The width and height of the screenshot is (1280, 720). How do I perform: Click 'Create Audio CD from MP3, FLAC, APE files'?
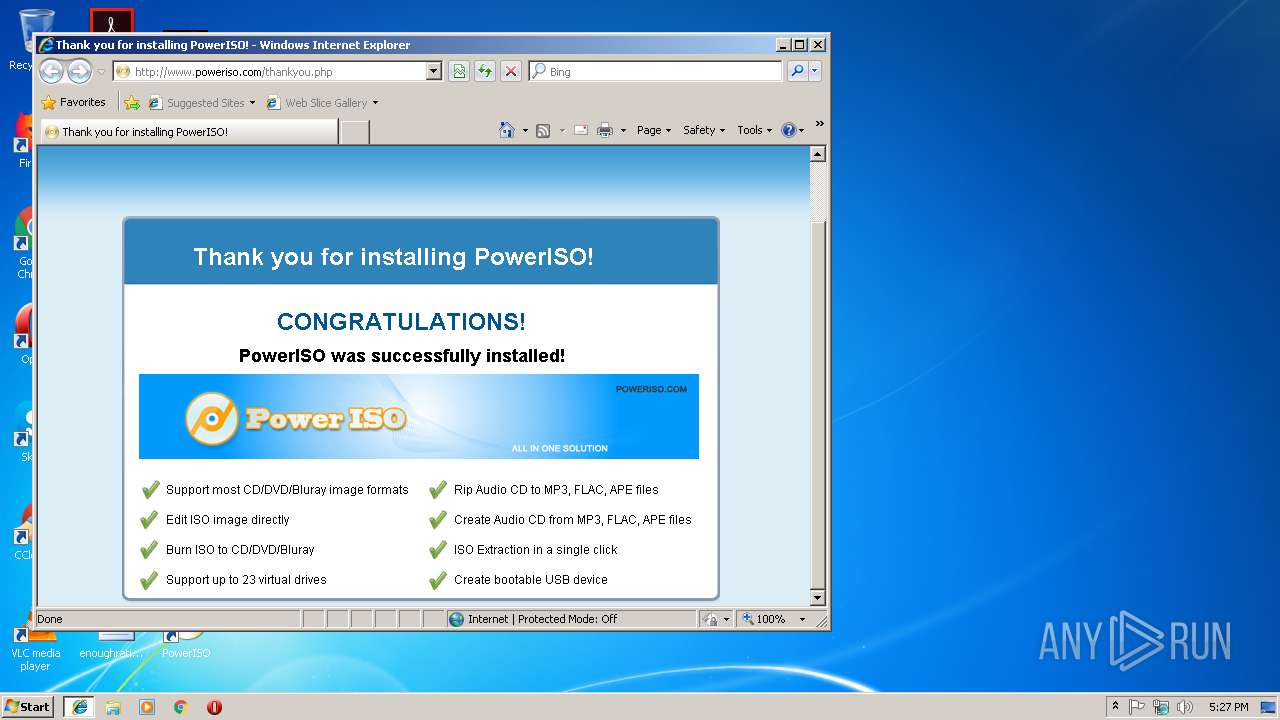pos(572,520)
